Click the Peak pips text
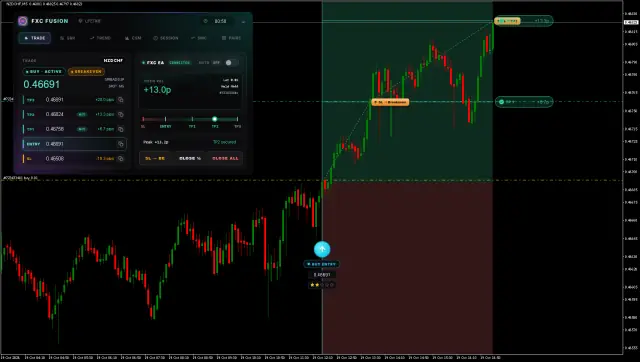The width and height of the screenshot is (640, 362). pyautogui.click(x=156, y=142)
